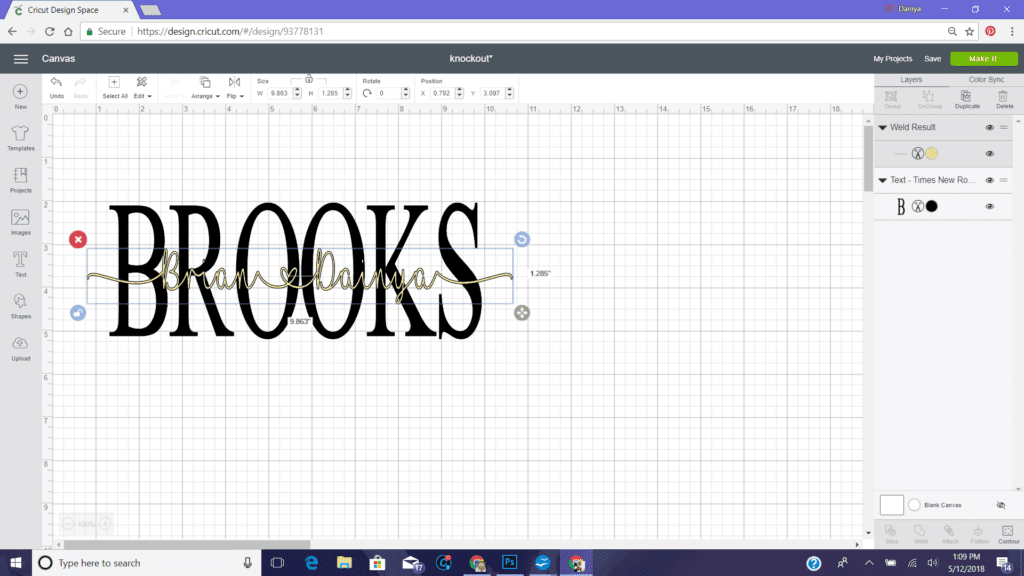
Task: Click the resize handle on selection
Action: [521, 313]
